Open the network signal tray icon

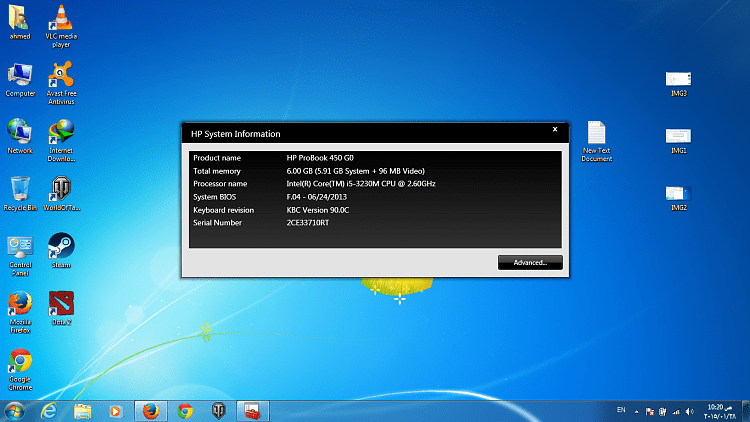pos(676,411)
